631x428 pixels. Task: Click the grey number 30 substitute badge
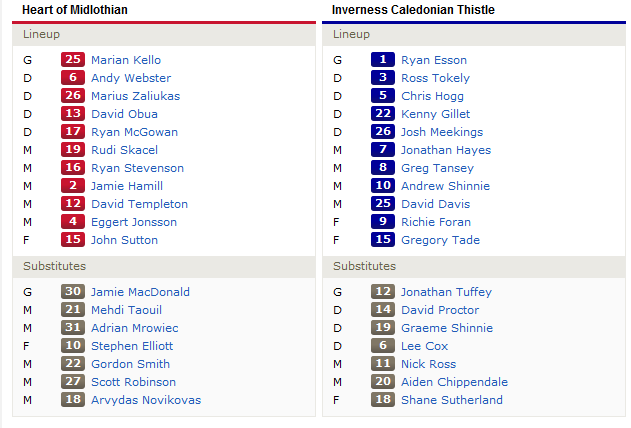73,292
